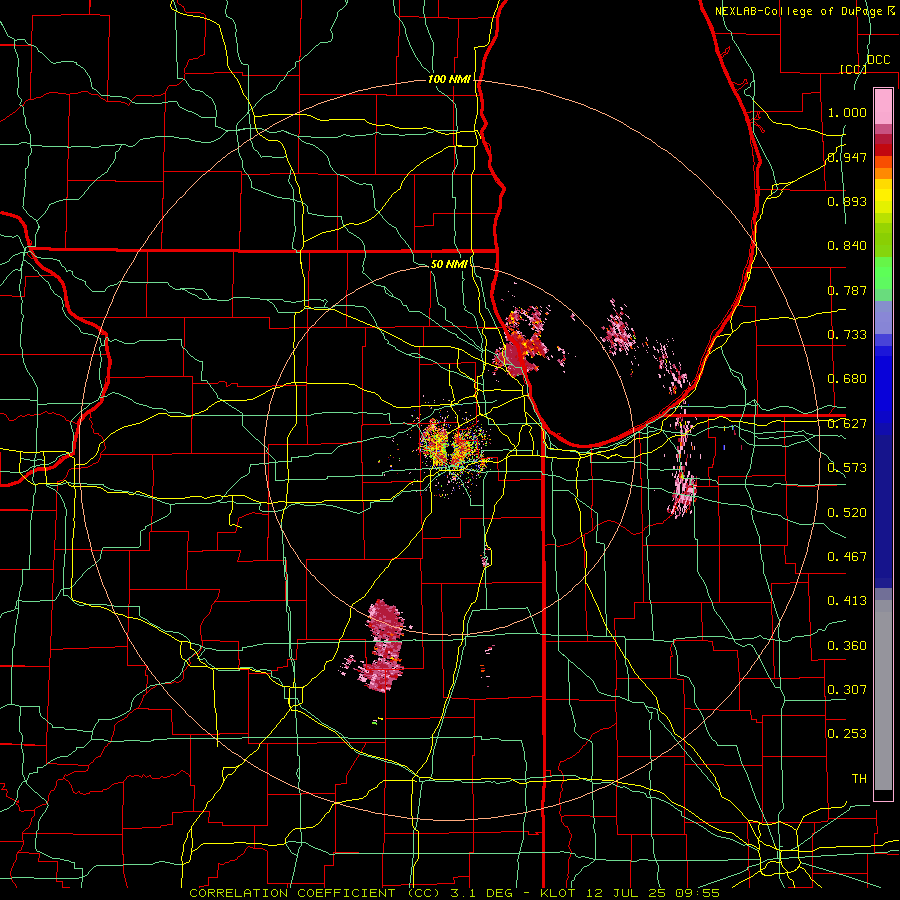
Task: Click the DCC label above the color scale
Action: pos(878,60)
